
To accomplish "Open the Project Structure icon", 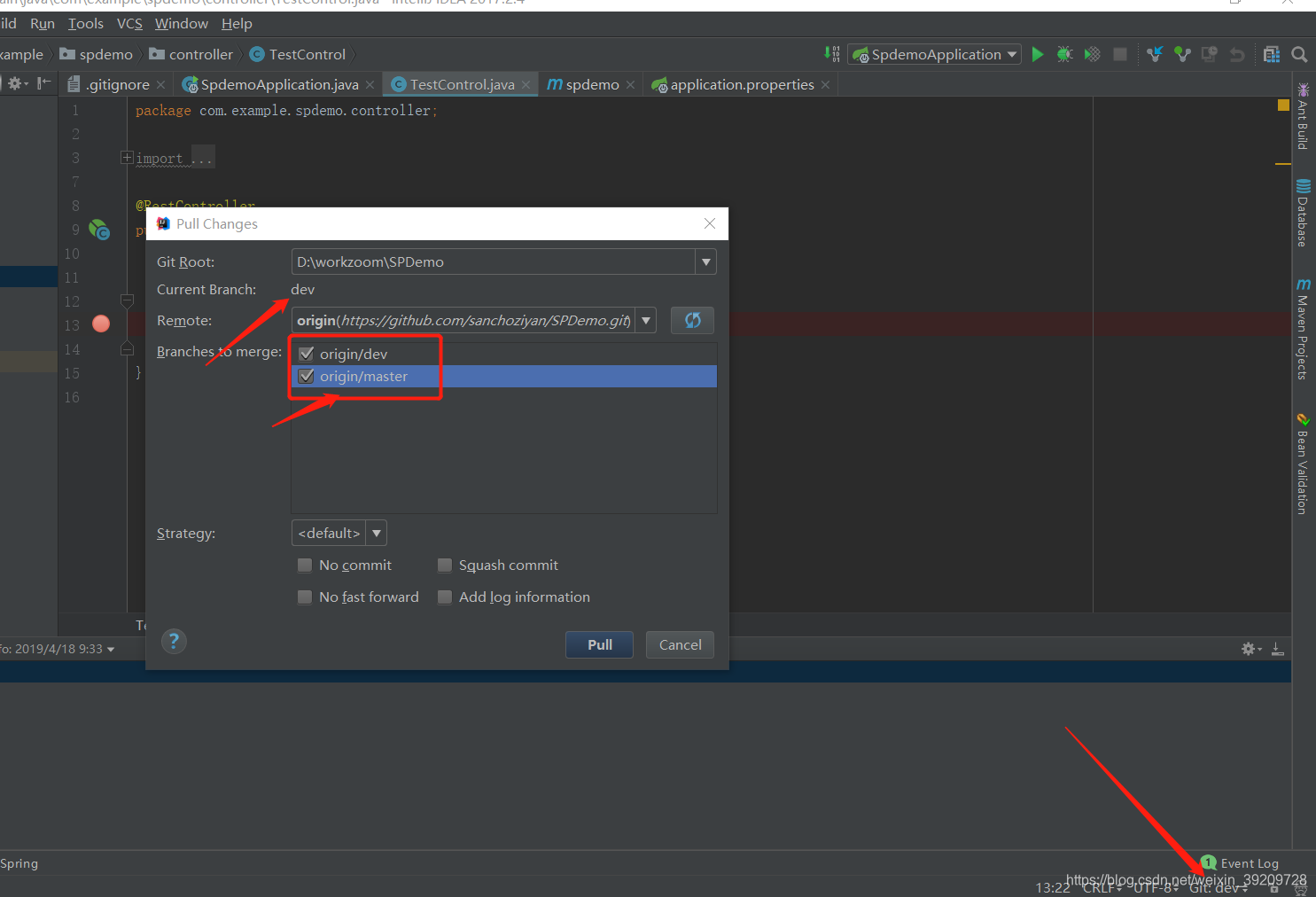I will pos(1272,54).
